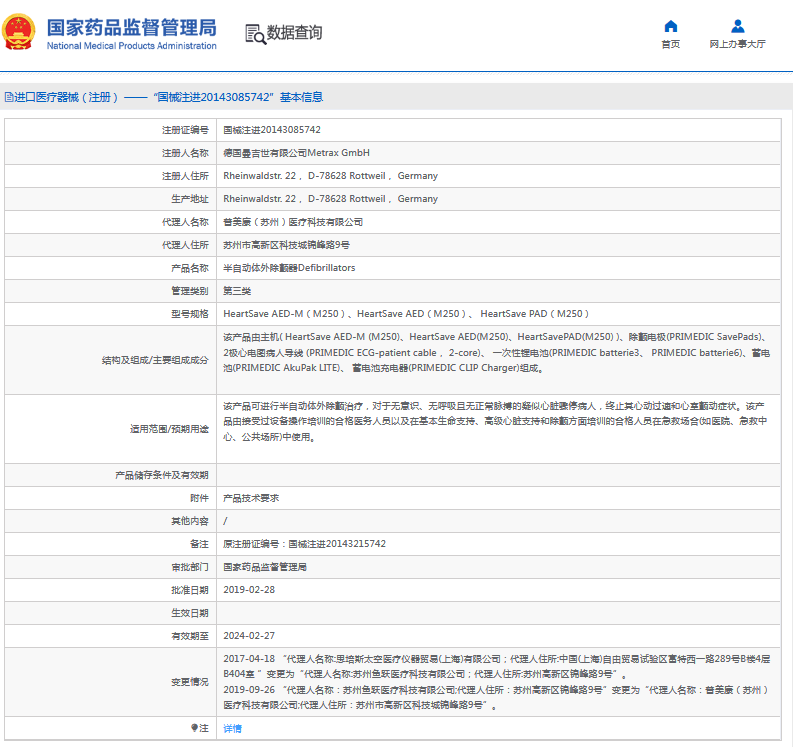
Task: Click the 进口医疗器械（注册）breadcrumb text
Action: pyautogui.click(x=66, y=97)
